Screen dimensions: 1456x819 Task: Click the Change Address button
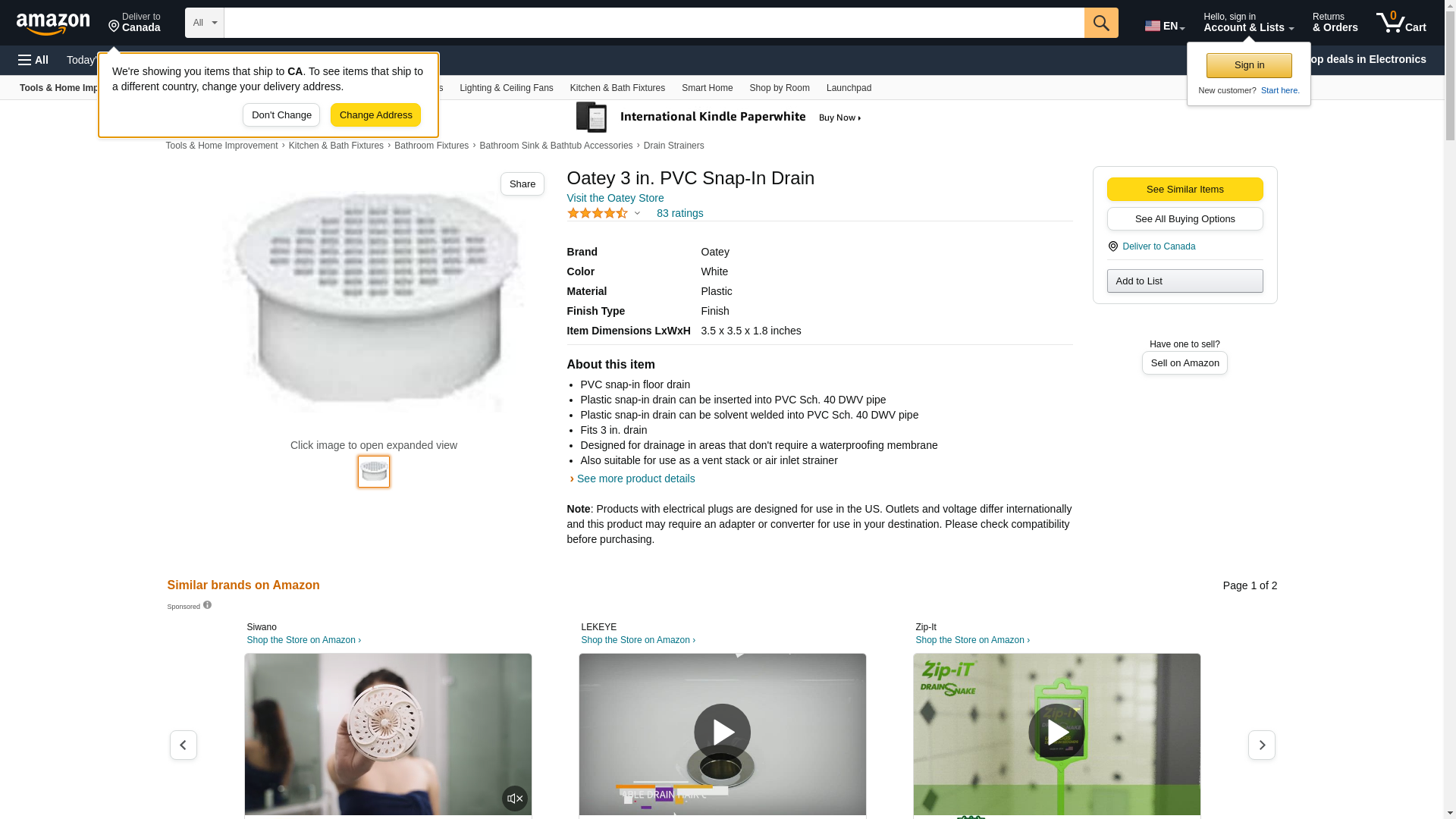click(x=375, y=115)
